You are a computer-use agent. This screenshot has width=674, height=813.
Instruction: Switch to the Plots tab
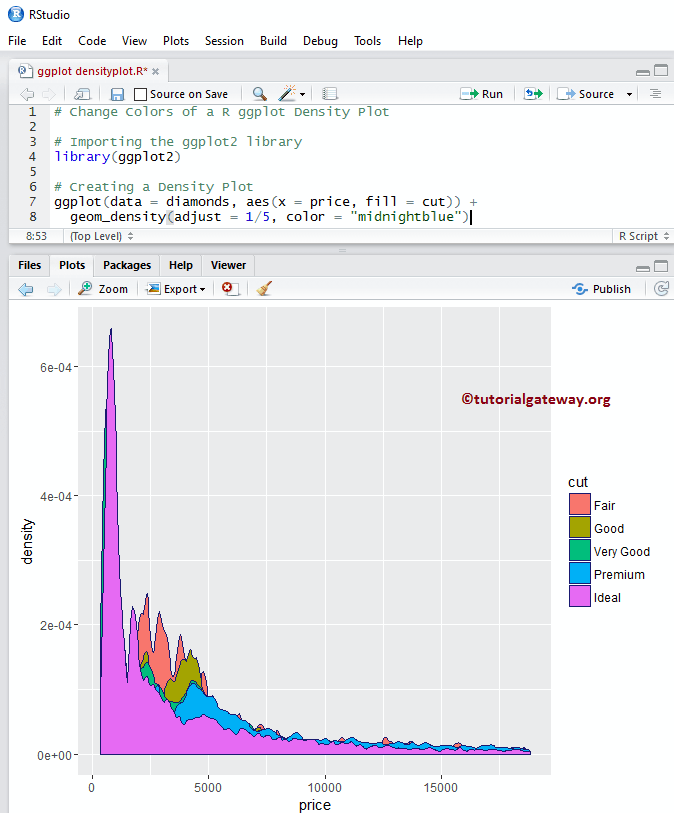pos(72,265)
